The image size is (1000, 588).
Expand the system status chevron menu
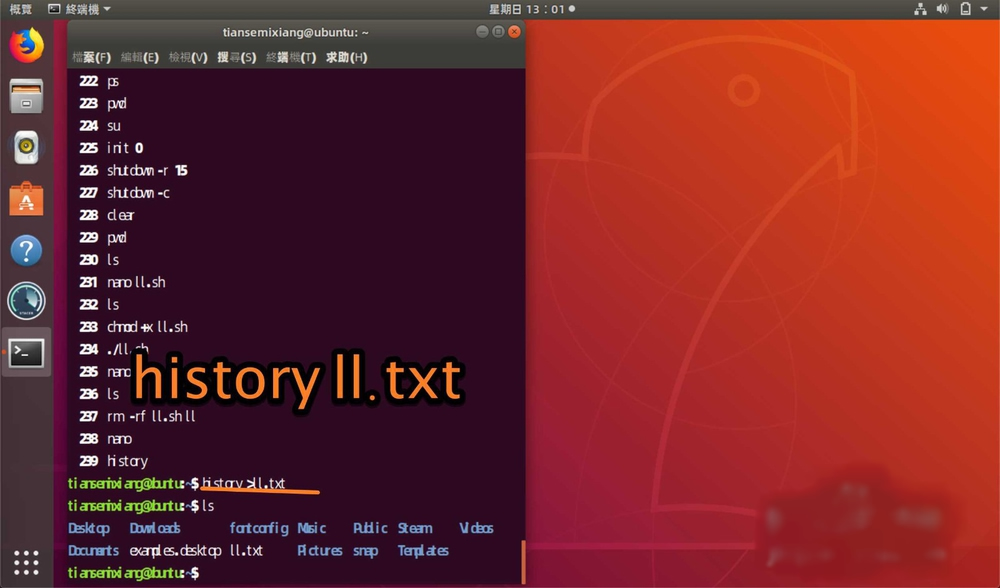pyautogui.click(x=984, y=8)
